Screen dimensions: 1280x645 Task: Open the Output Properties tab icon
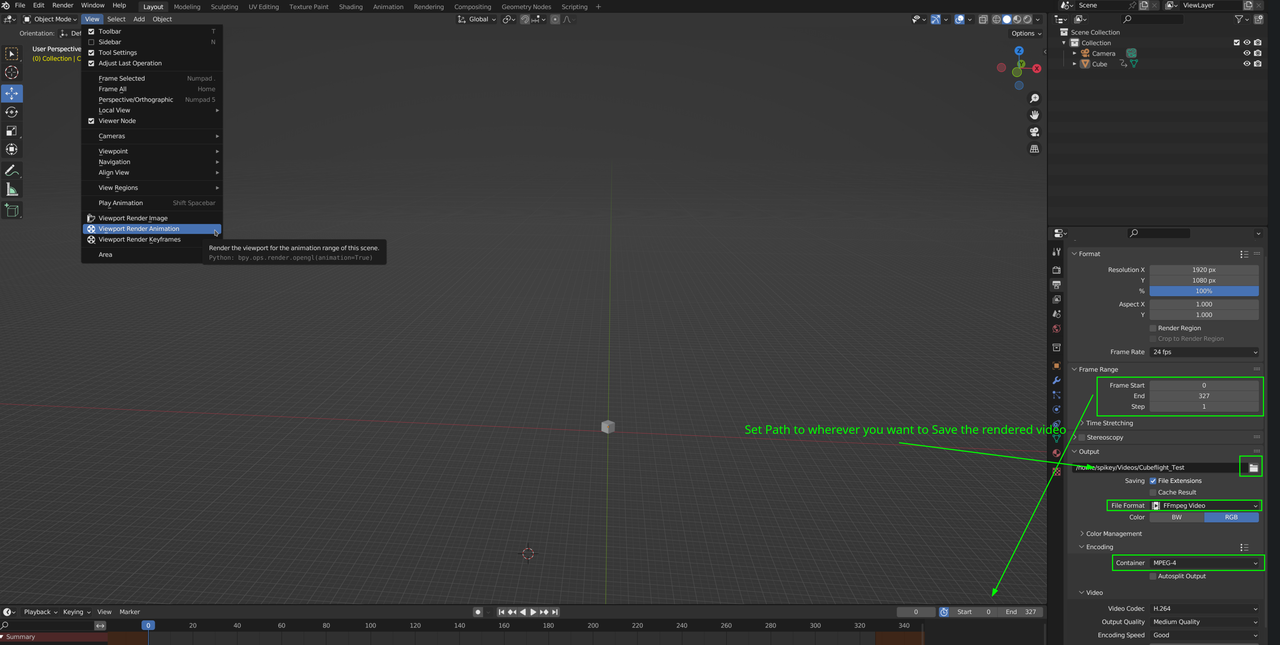click(1056, 286)
